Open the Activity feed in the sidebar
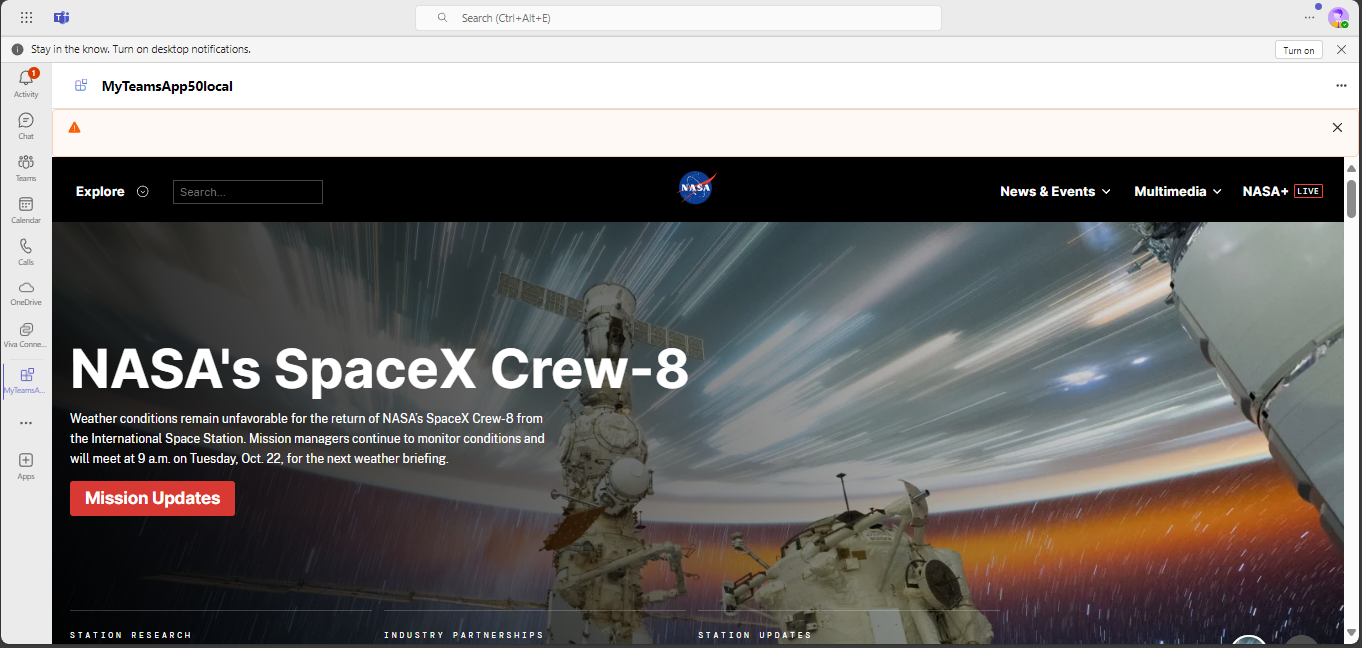The image size is (1362, 648). coord(26,83)
